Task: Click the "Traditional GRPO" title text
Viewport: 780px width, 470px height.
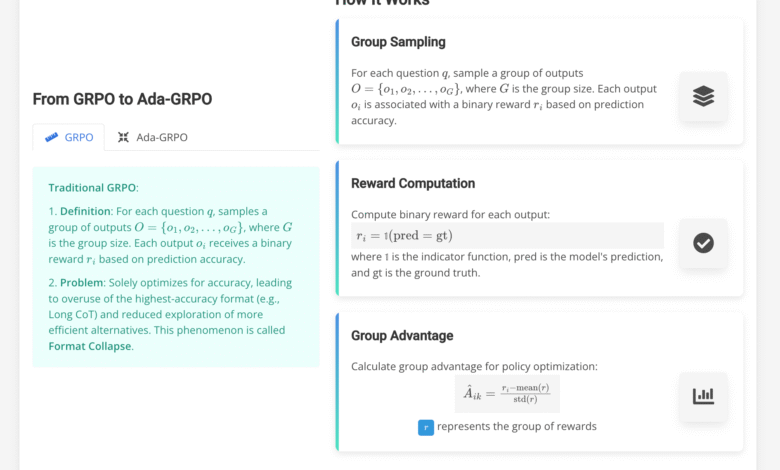Action: click(x=92, y=188)
